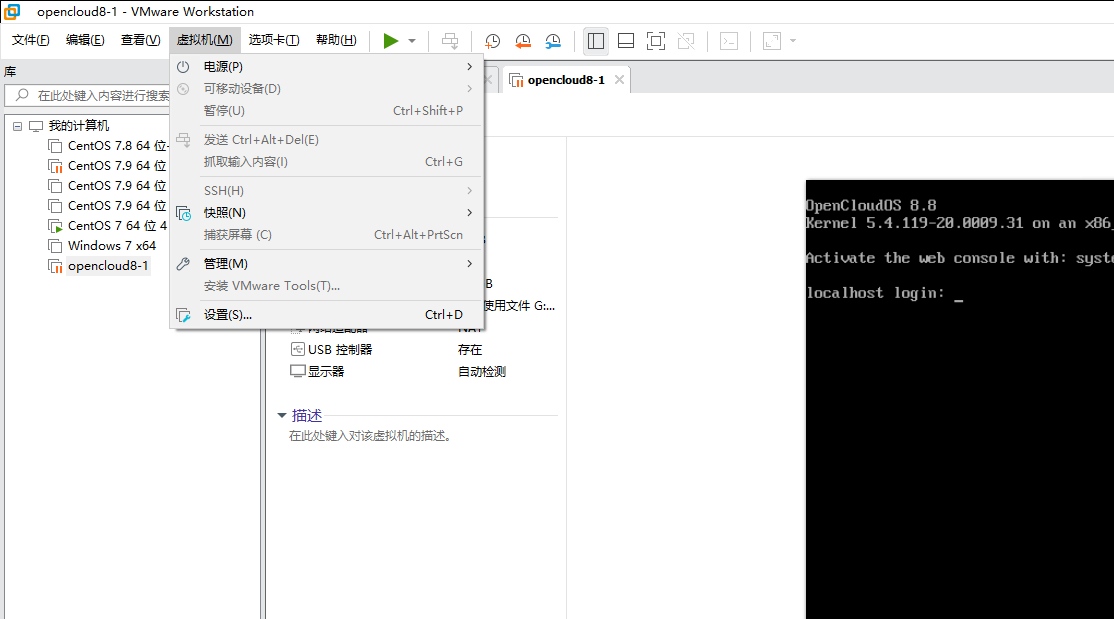Revert to snapshot using the orange arrow clock icon
Screen dimensions: 1114x619
(523, 41)
